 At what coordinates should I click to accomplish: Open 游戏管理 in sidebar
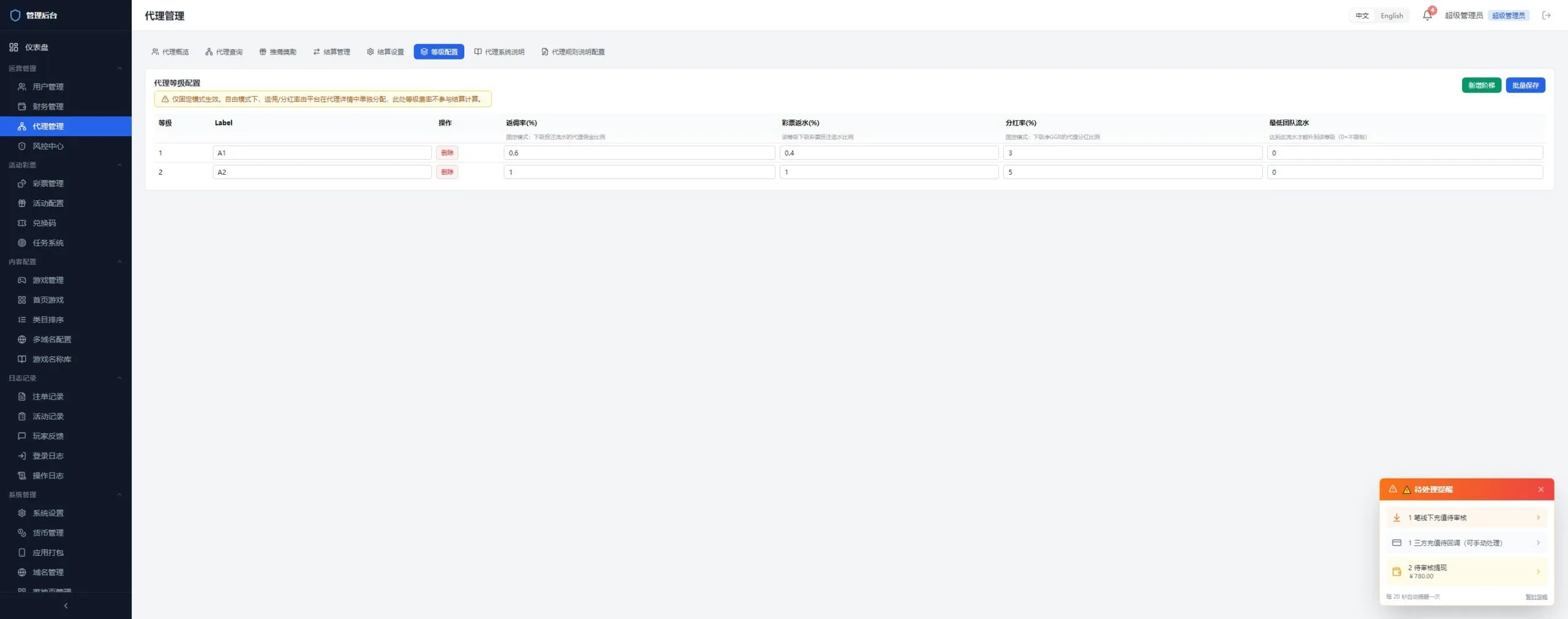pyautogui.click(x=66, y=280)
